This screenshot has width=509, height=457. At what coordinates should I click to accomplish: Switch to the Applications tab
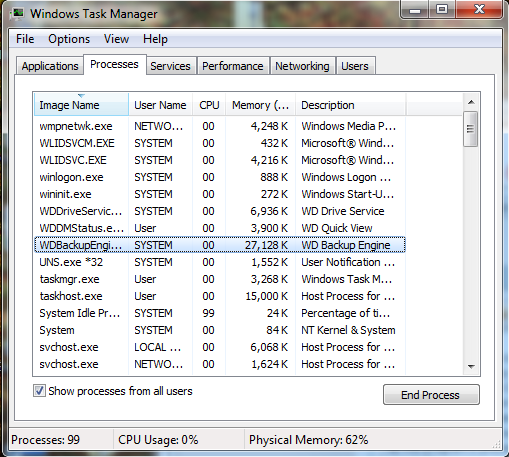click(50, 66)
